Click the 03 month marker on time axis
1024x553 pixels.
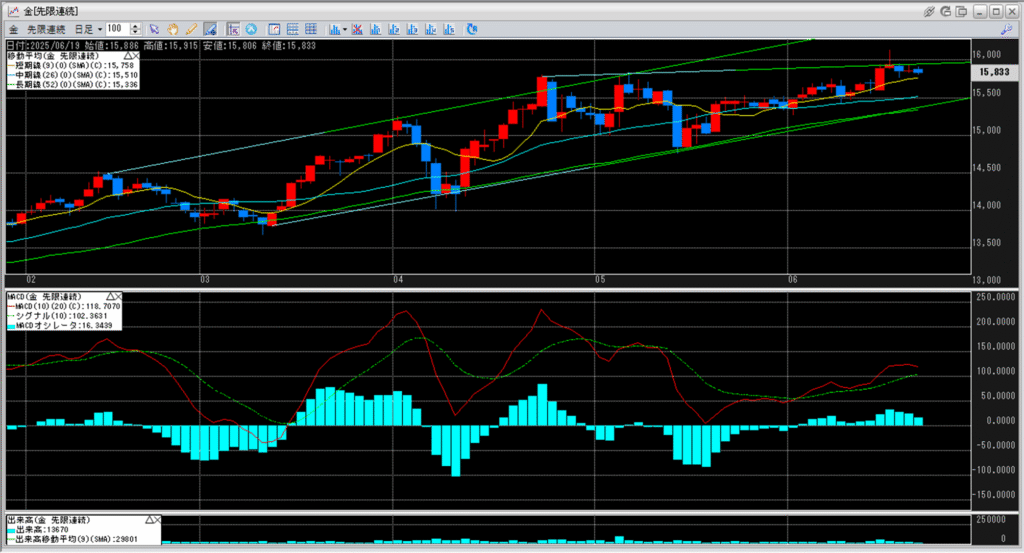click(205, 279)
